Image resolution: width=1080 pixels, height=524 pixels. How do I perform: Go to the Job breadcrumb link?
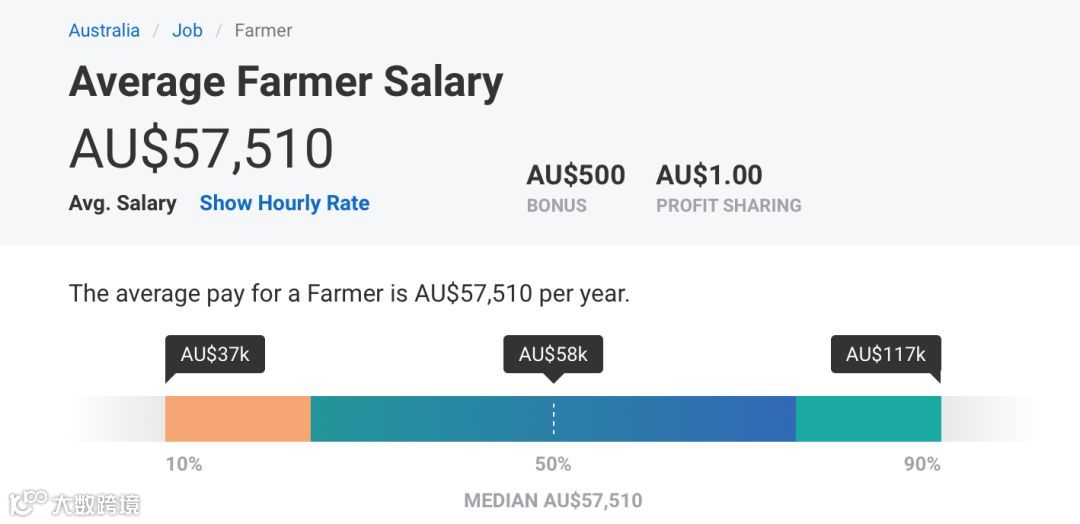point(187,30)
